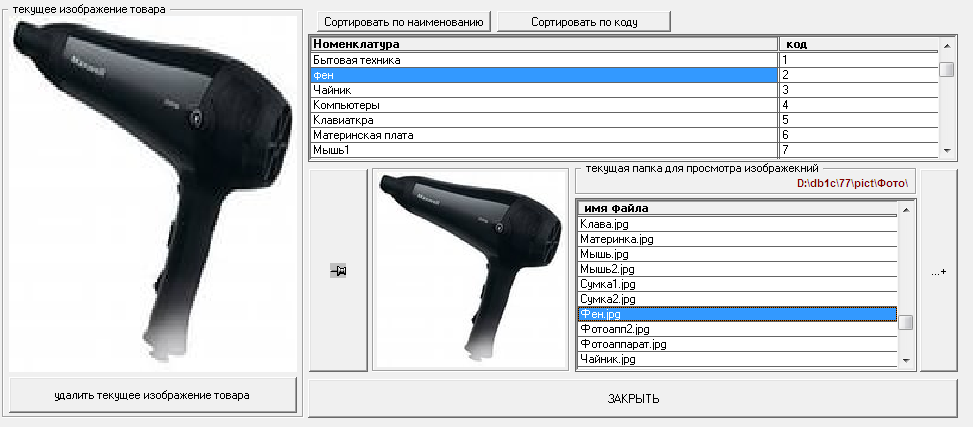This screenshot has width=973, height=427.
Task: Click scroll-down arrow of the nomenclature table
Action: point(946,150)
